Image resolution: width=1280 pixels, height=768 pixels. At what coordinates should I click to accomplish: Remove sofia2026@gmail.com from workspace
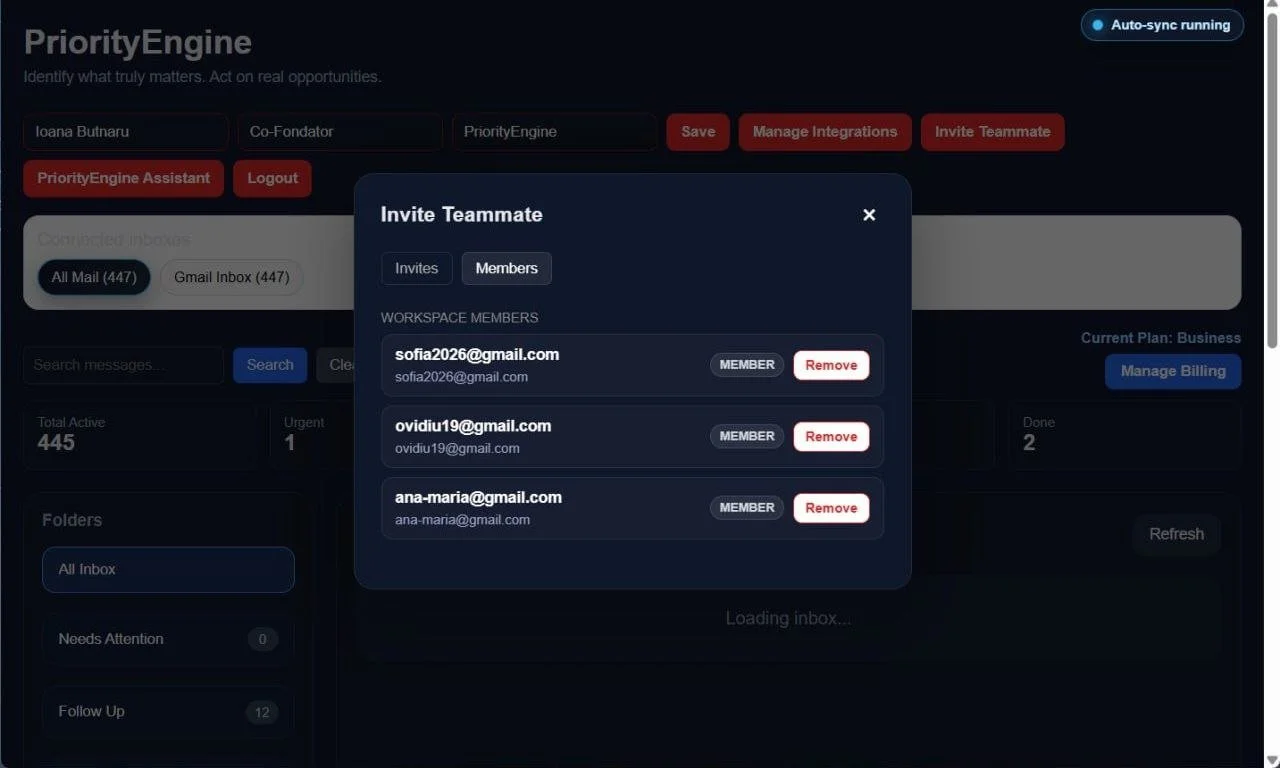[831, 365]
